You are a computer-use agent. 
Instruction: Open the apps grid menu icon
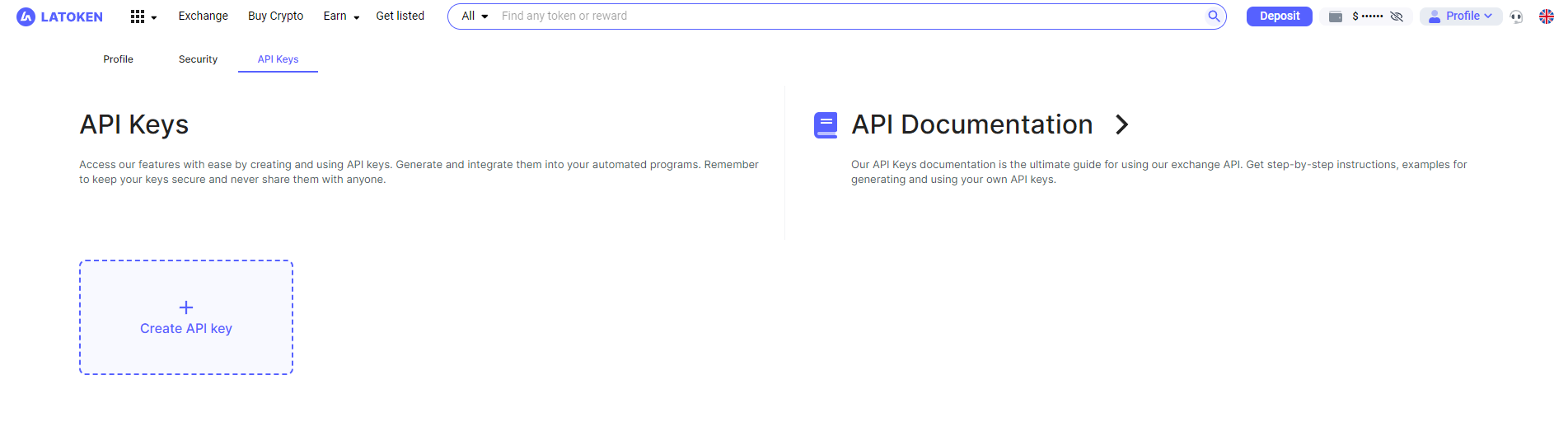[138, 16]
